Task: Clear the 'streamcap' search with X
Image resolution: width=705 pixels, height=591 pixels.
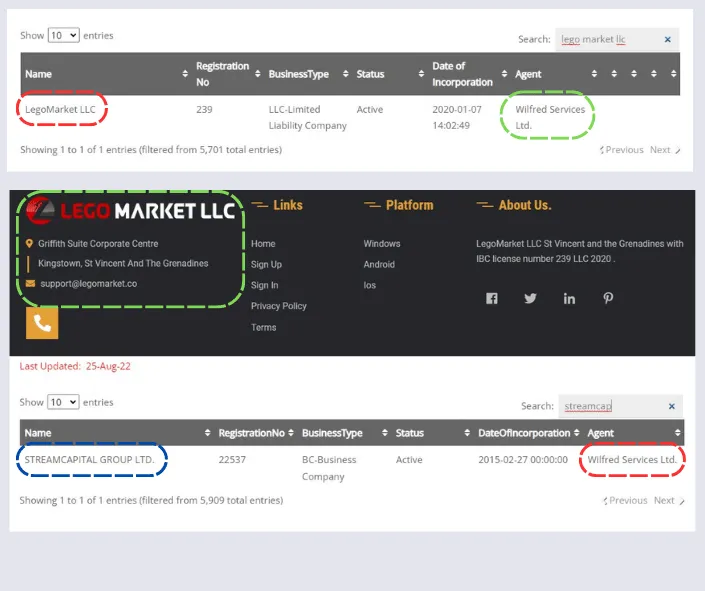Action: coord(672,406)
